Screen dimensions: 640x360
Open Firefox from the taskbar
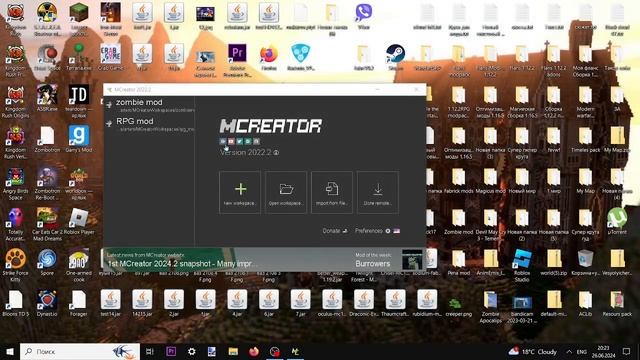point(254,351)
